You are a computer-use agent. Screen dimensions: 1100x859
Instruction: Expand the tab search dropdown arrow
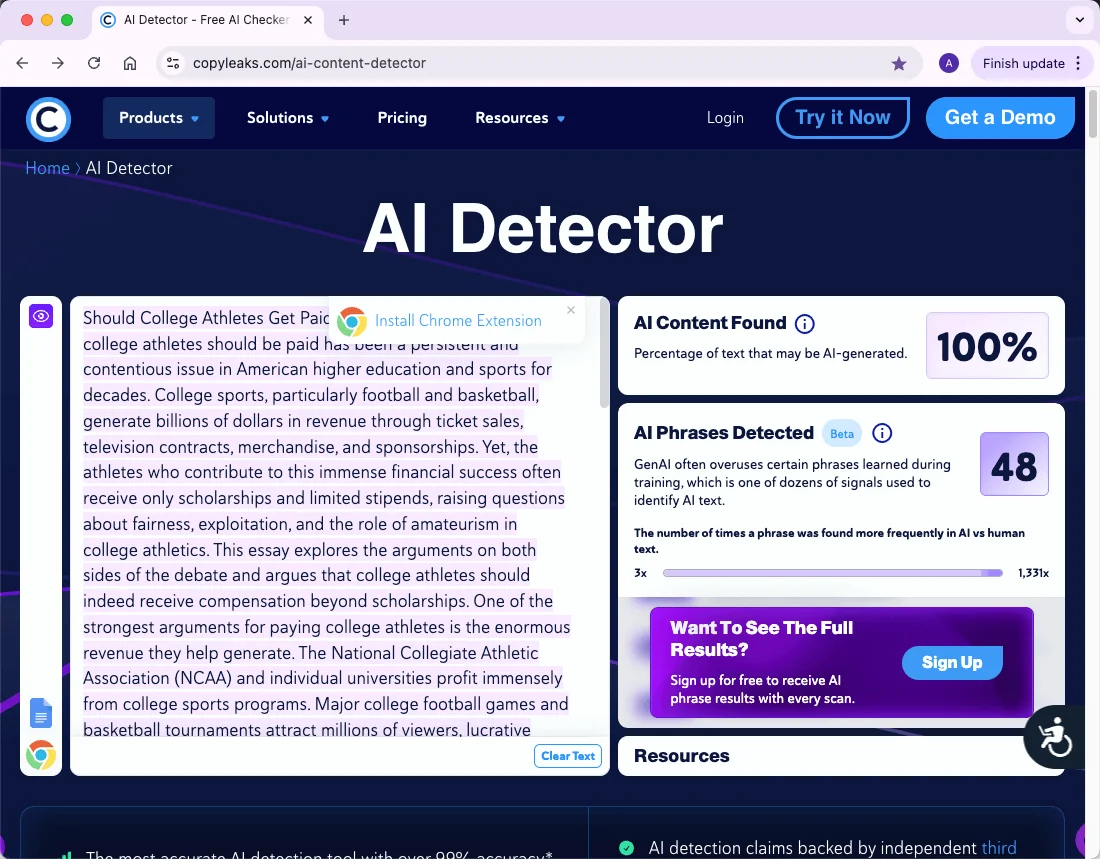pyautogui.click(x=1080, y=20)
